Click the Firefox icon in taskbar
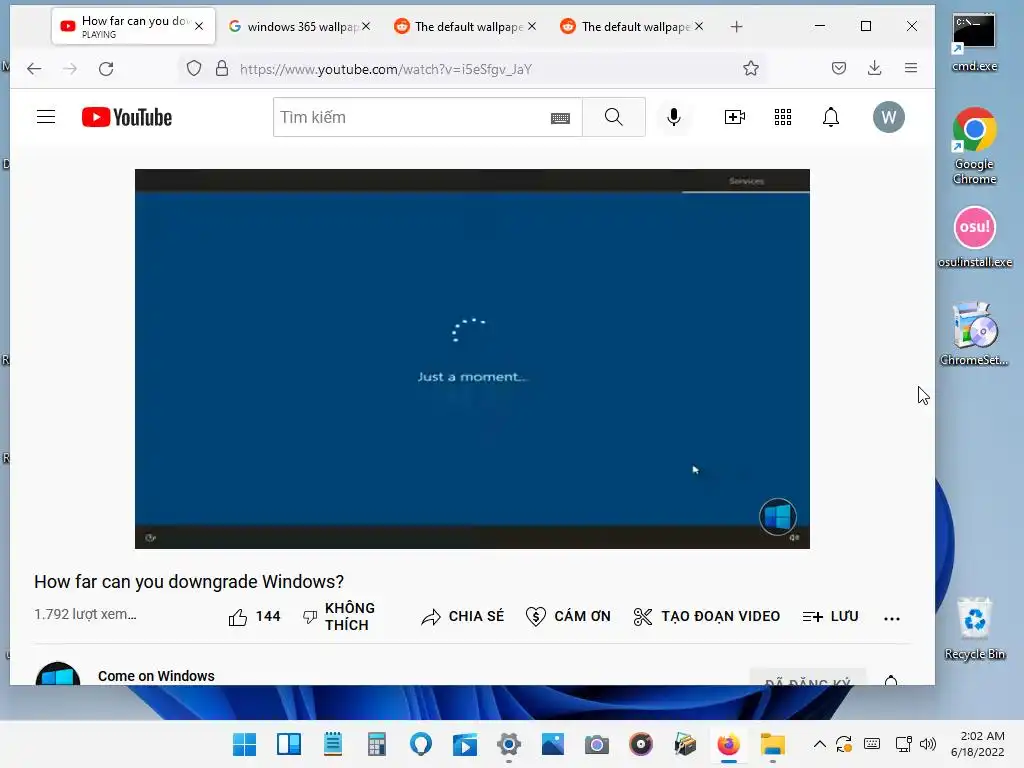 (x=728, y=744)
